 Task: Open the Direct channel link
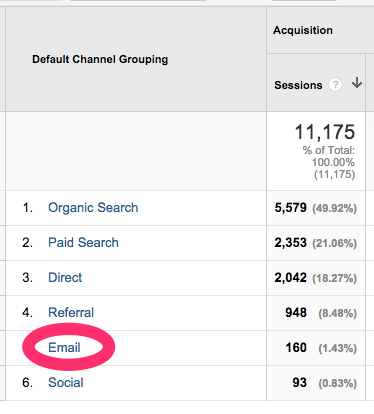click(x=65, y=277)
